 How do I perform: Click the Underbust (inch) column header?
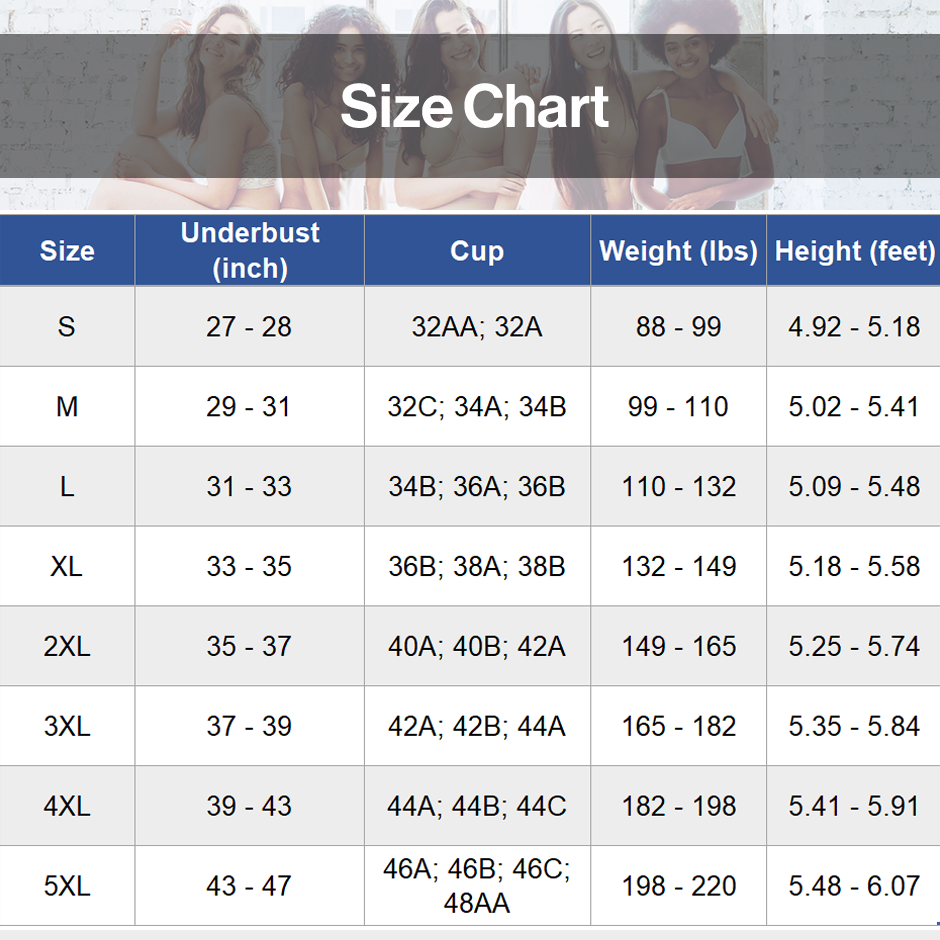[x=250, y=250]
